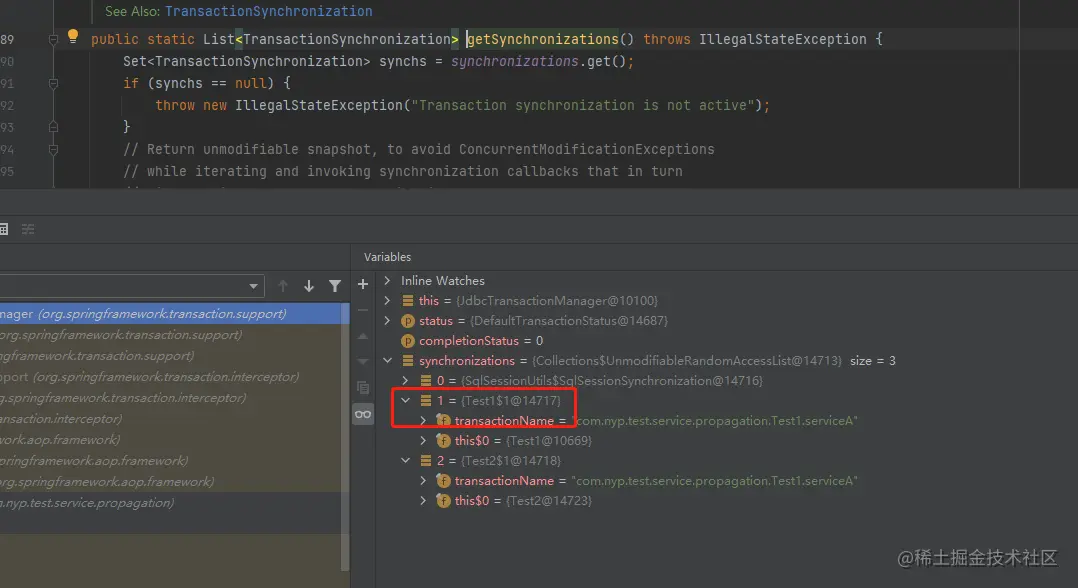1078x588 pixels.
Task: Expand this$0 = {Test1@10669} node
Action: click(423, 440)
